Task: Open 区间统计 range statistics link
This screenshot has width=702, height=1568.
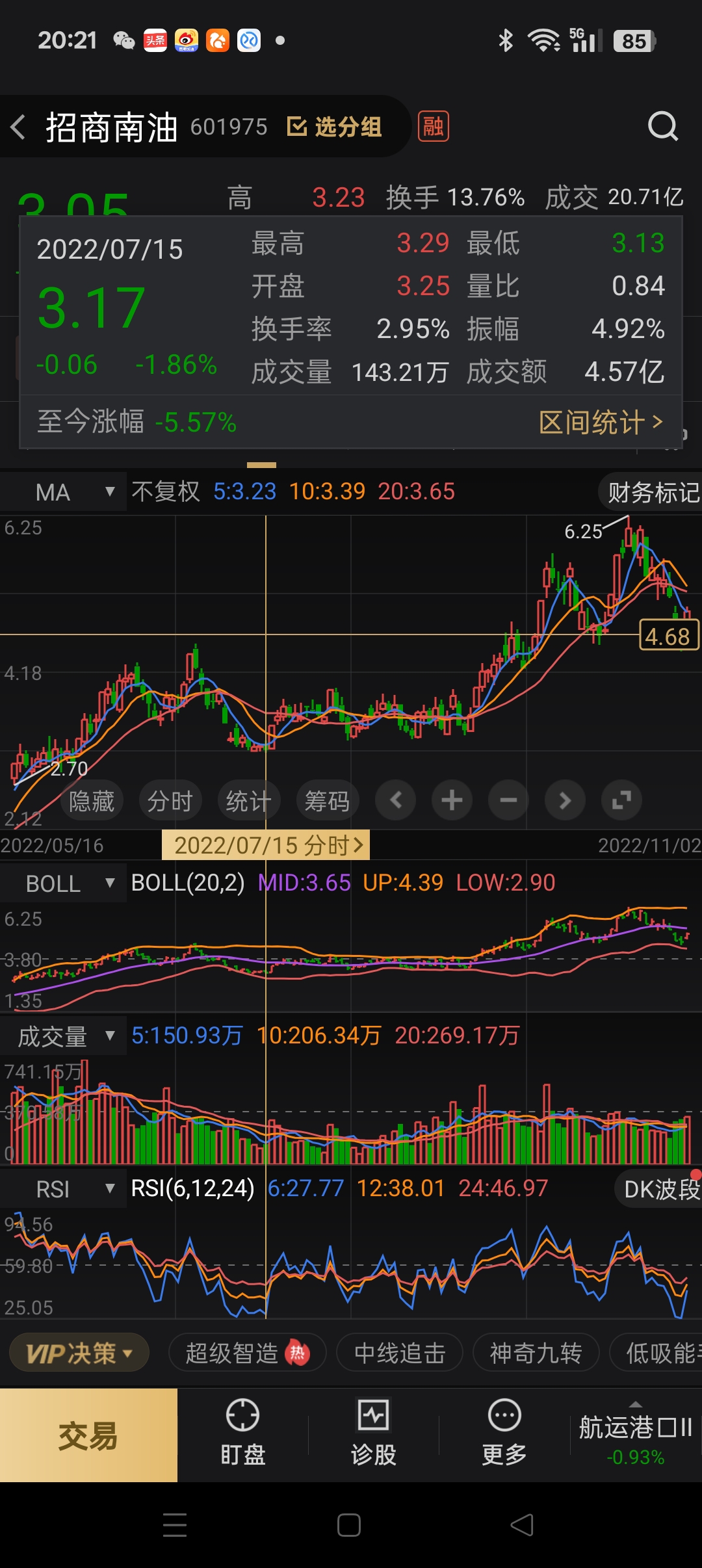Action: [601, 423]
